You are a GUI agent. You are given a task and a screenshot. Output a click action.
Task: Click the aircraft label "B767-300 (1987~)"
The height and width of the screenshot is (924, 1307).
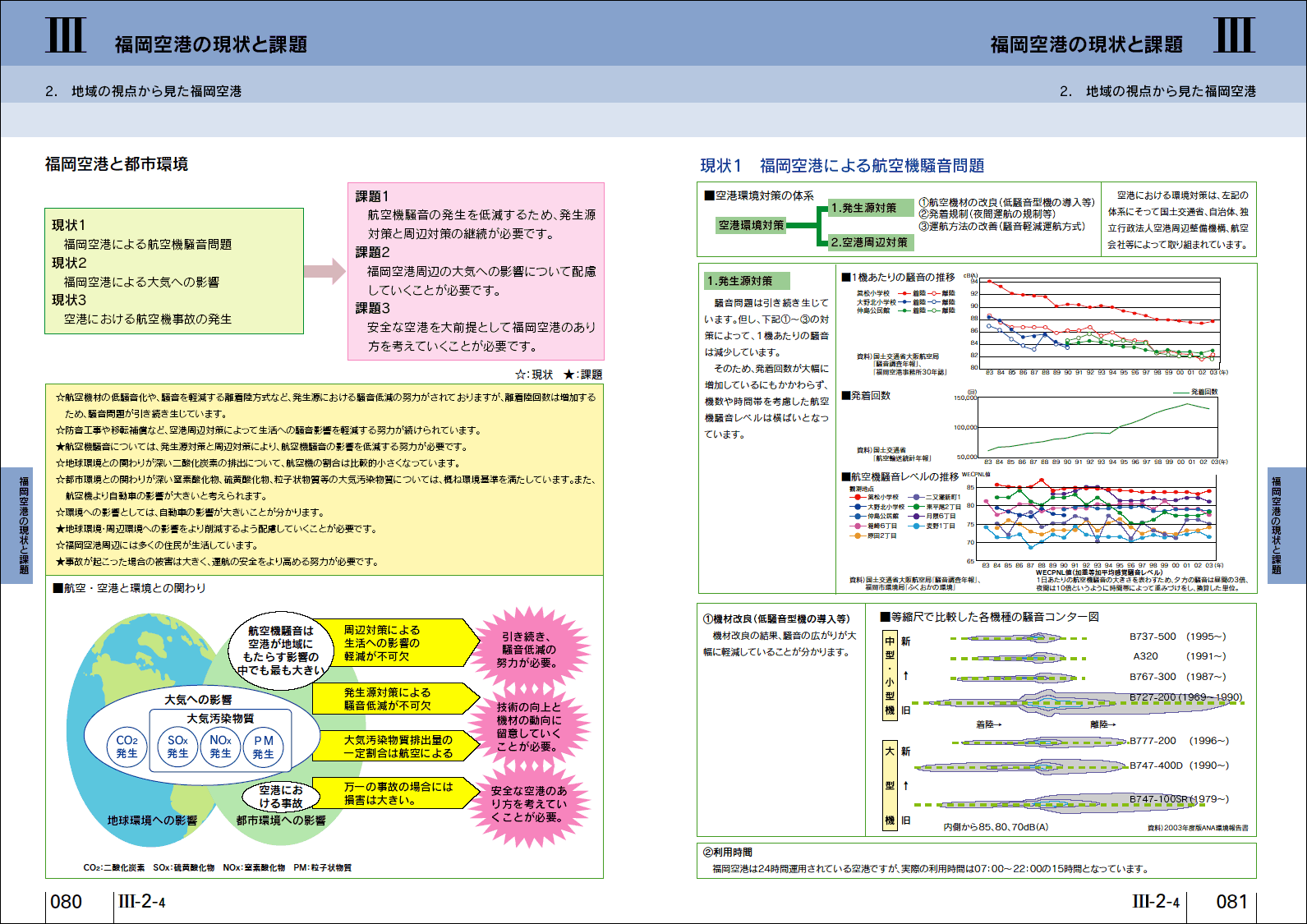[1177, 677]
